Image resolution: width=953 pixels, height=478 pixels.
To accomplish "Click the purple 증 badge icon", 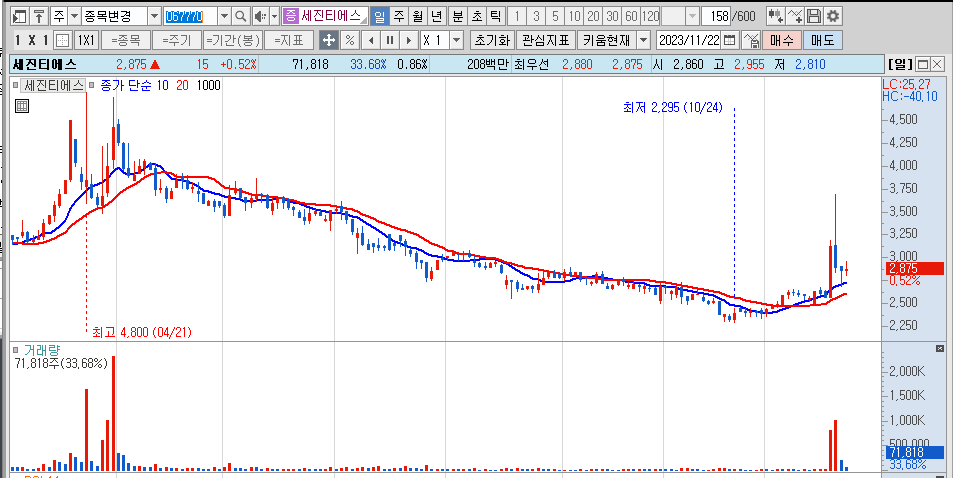I will (x=291, y=16).
